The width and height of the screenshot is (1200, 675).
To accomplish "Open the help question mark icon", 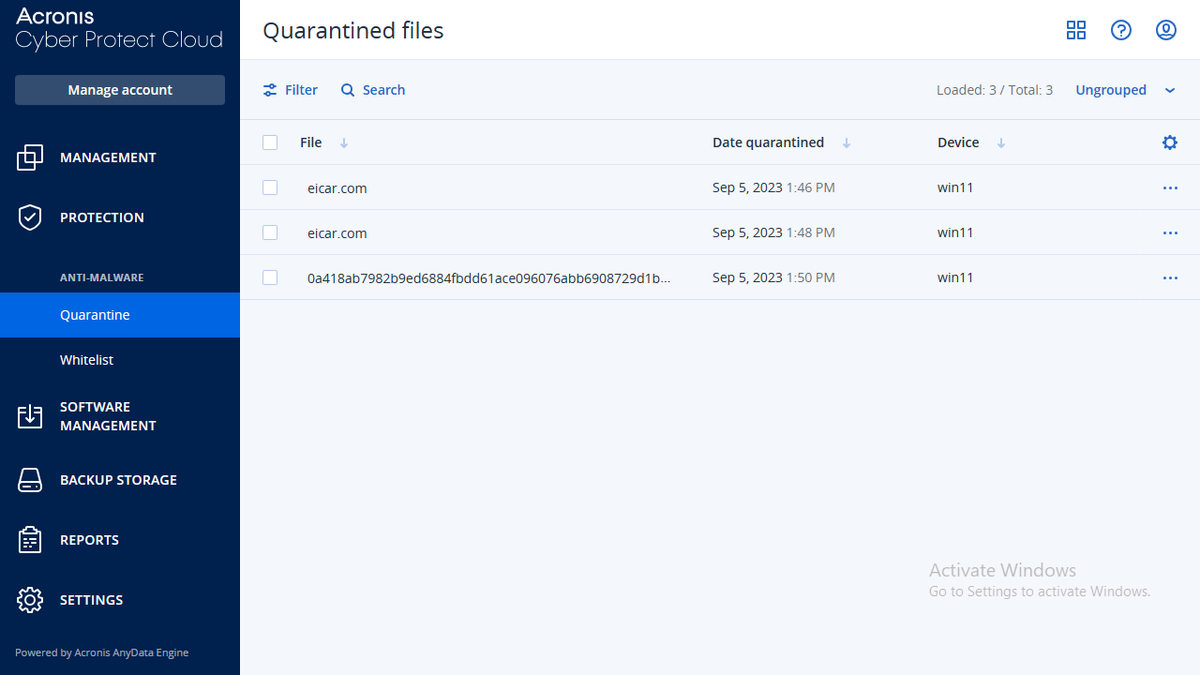I will click(1121, 30).
